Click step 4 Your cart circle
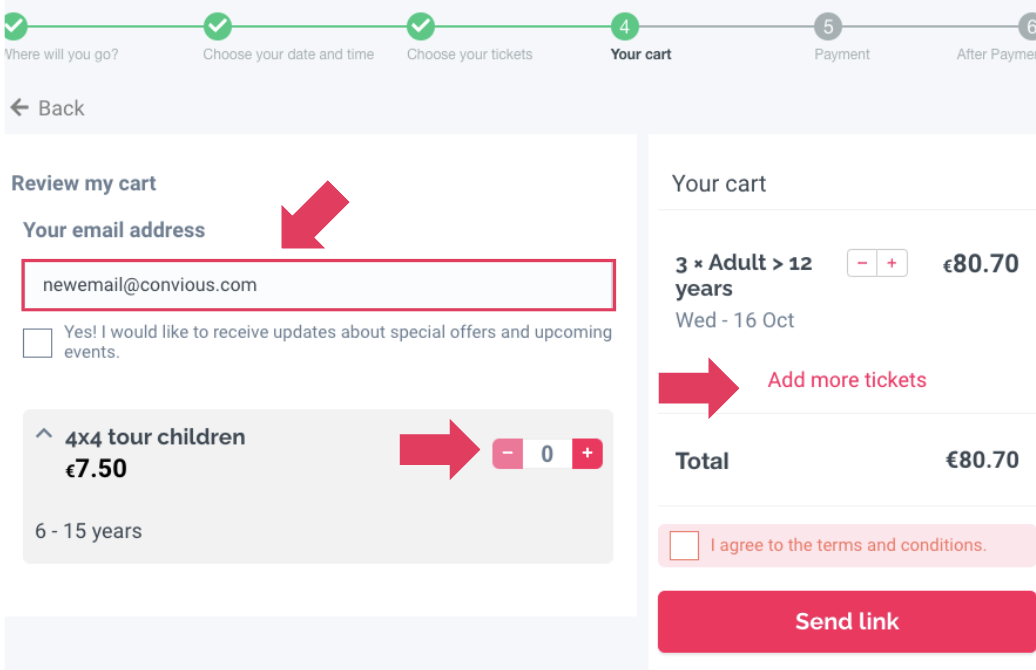Image resolution: width=1036 pixels, height=670 pixels. click(x=624, y=27)
